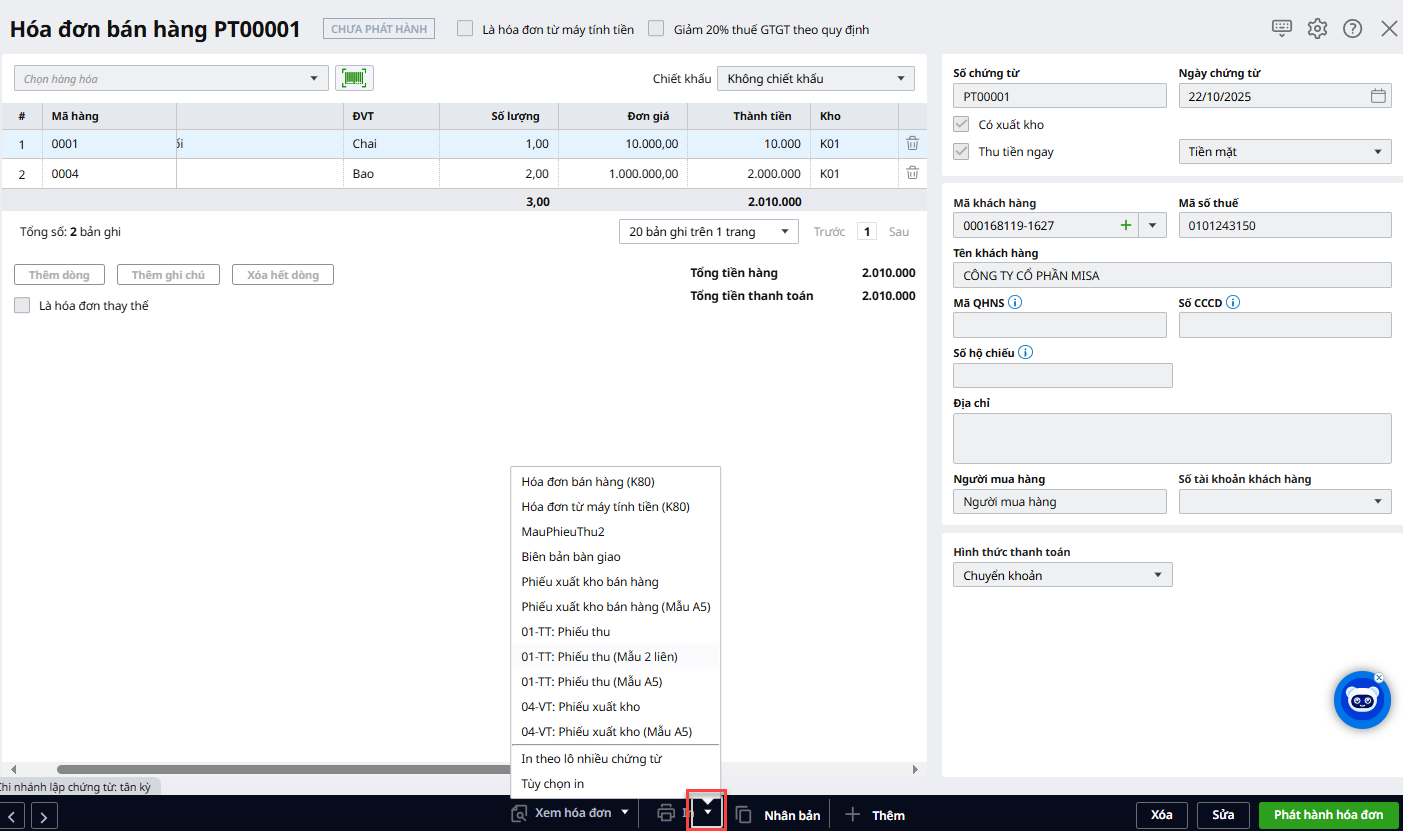Open the chatbot assistant robot icon
The width and height of the screenshot is (1403, 831).
pyautogui.click(x=1361, y=700)
